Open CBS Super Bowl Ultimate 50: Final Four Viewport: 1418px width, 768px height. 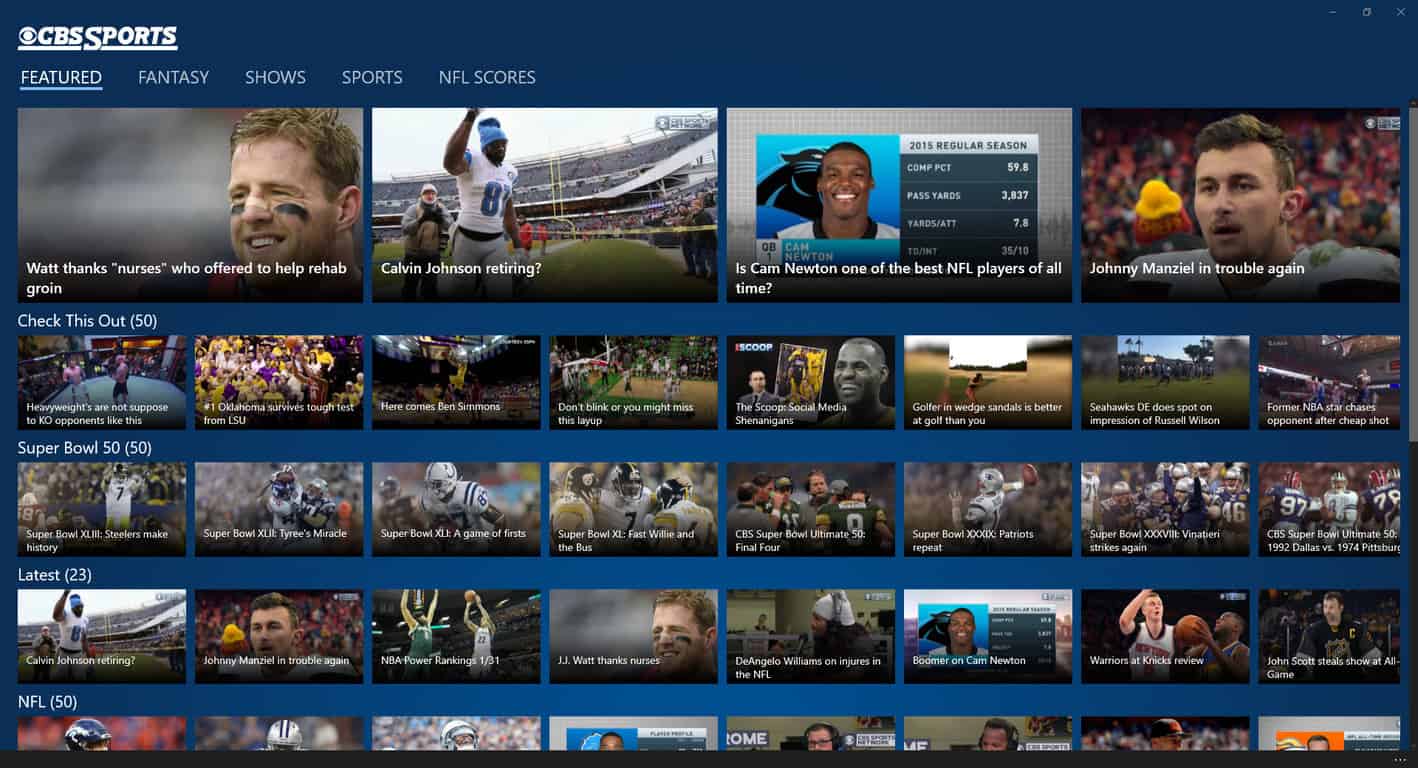pyautogui.click(x=811, y=509)
